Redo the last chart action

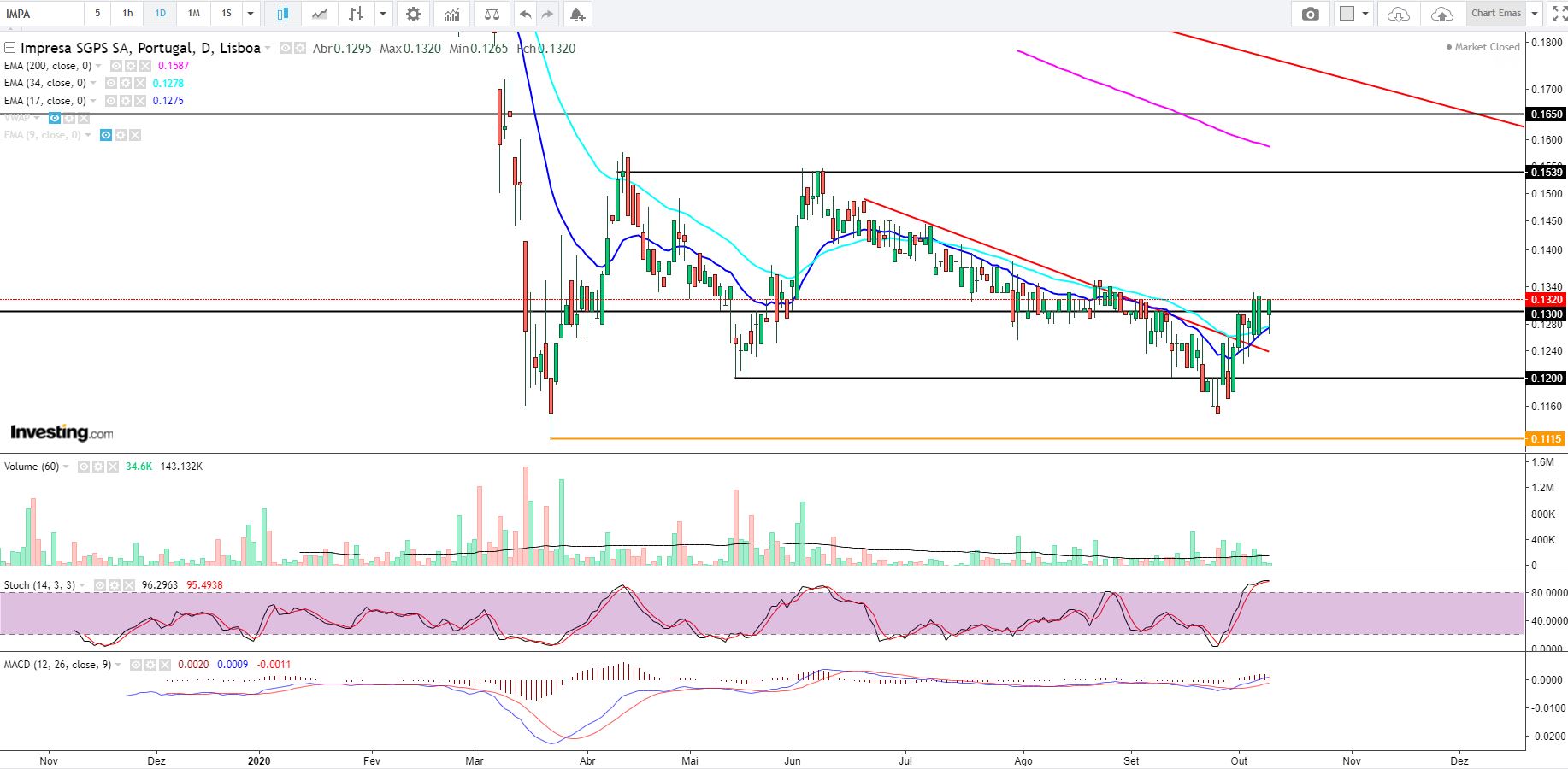pos(547,14)
